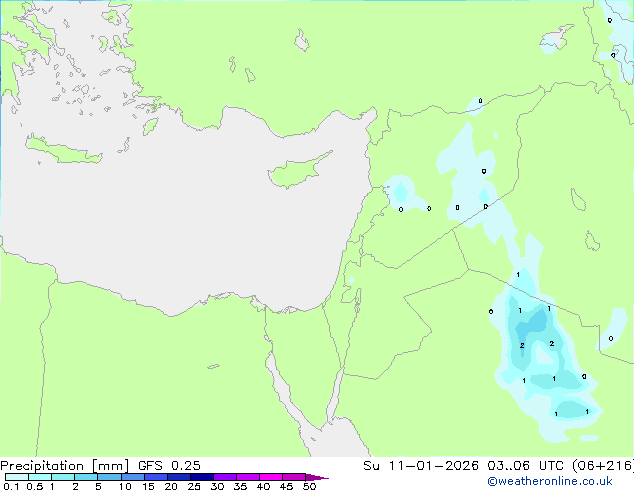The width and height of the screenshot is (634, 490).
Task: Click the '0.1' legend scale label
Action: pyautogui.click(x=11, y=486)
